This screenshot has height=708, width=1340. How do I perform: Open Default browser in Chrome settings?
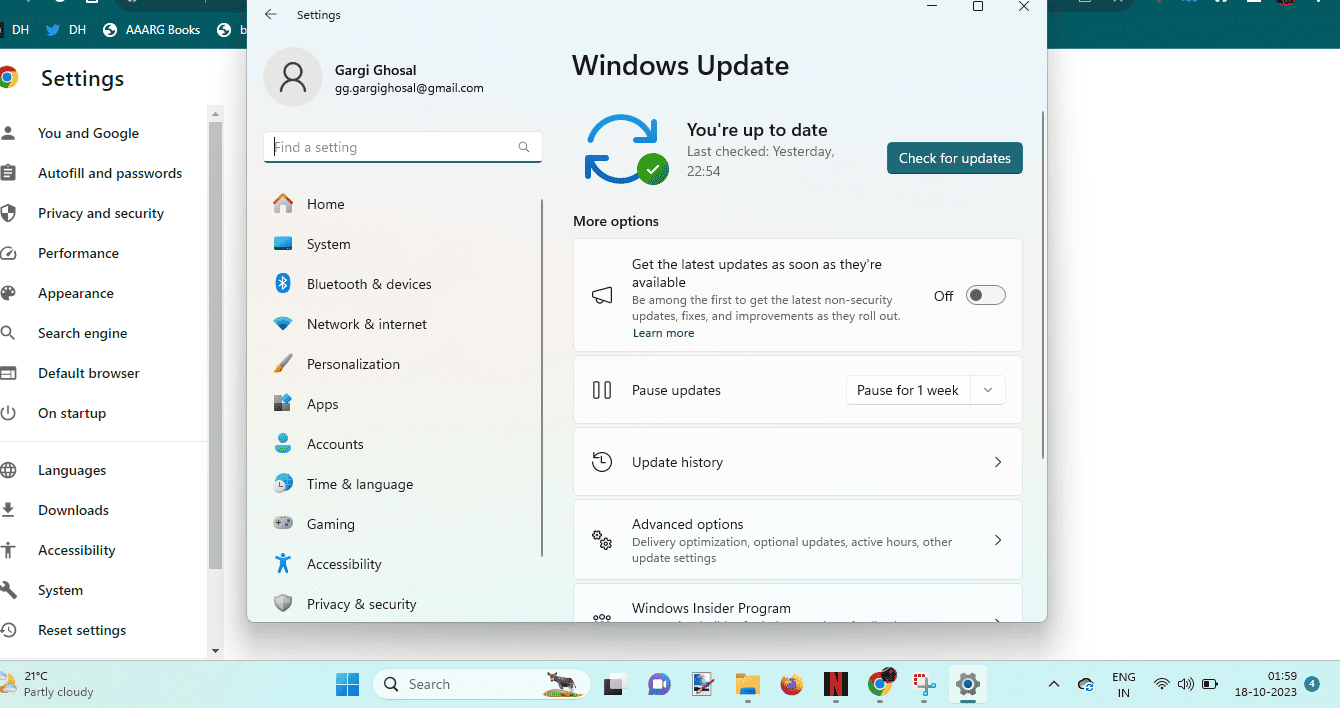coord(89,373)
